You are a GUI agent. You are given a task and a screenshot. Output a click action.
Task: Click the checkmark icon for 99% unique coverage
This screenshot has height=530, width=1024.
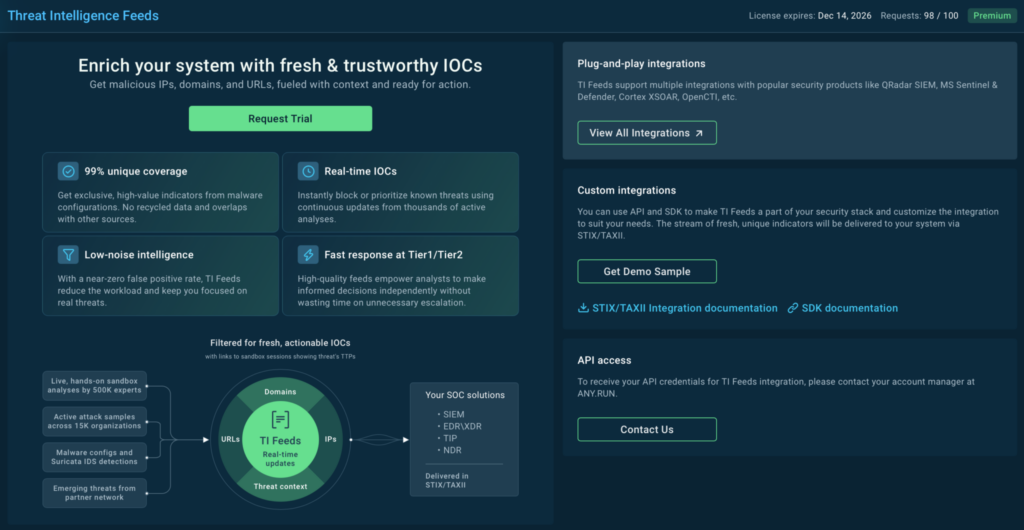[x=68, y=171]
